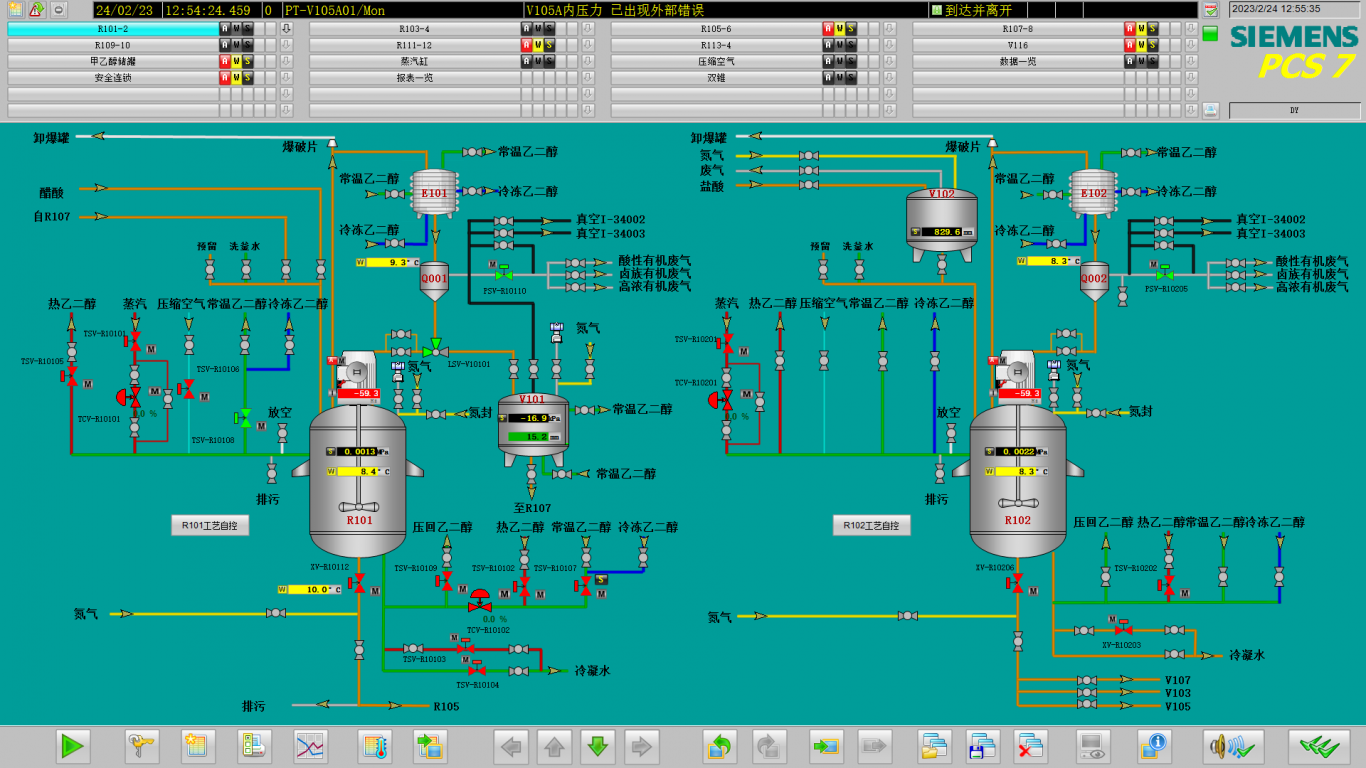The image size is (1366, 768).
Task: Open the 双锥 area button
Action: [x=716, y=77]
